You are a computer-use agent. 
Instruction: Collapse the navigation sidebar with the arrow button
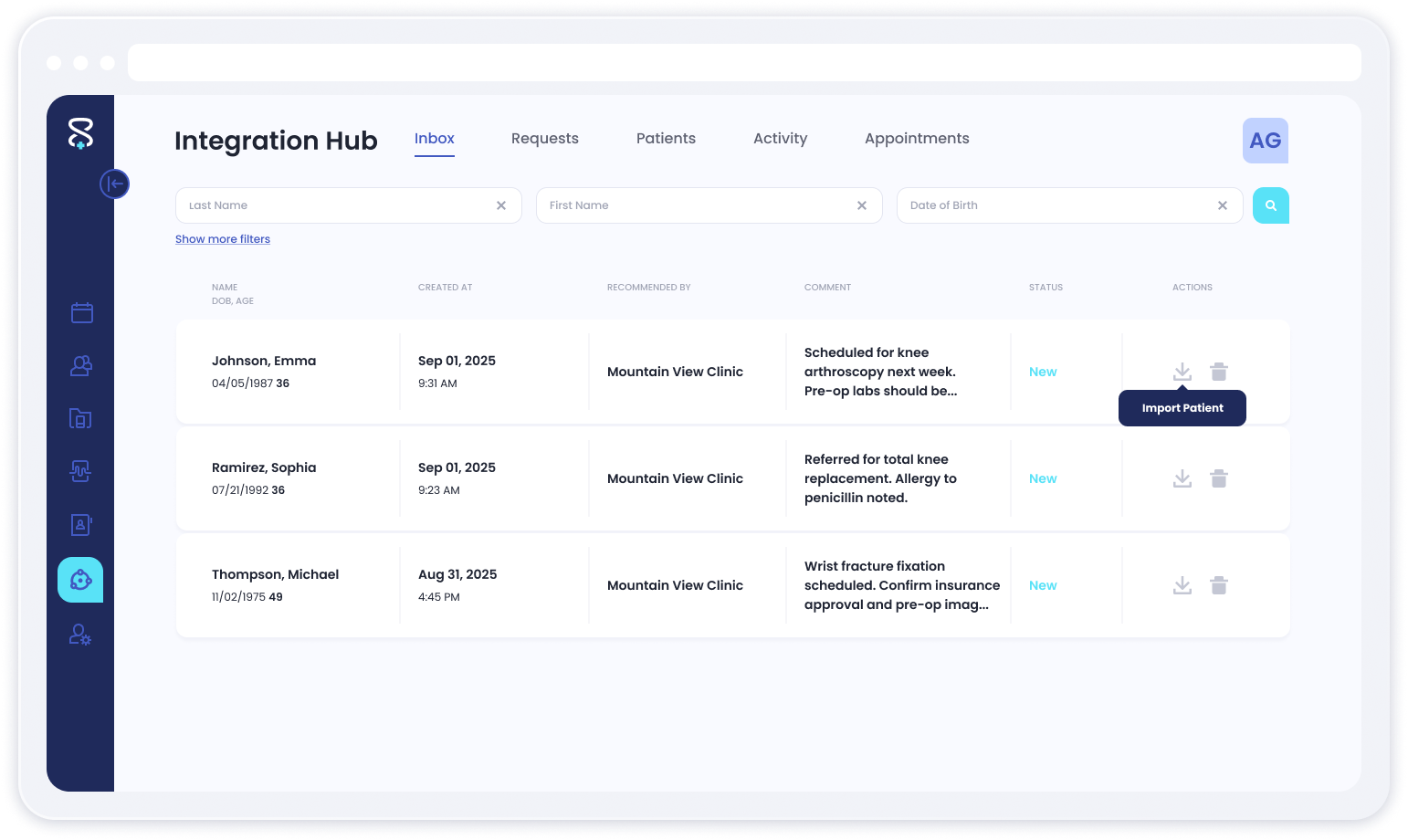click(x=114, y=184)
